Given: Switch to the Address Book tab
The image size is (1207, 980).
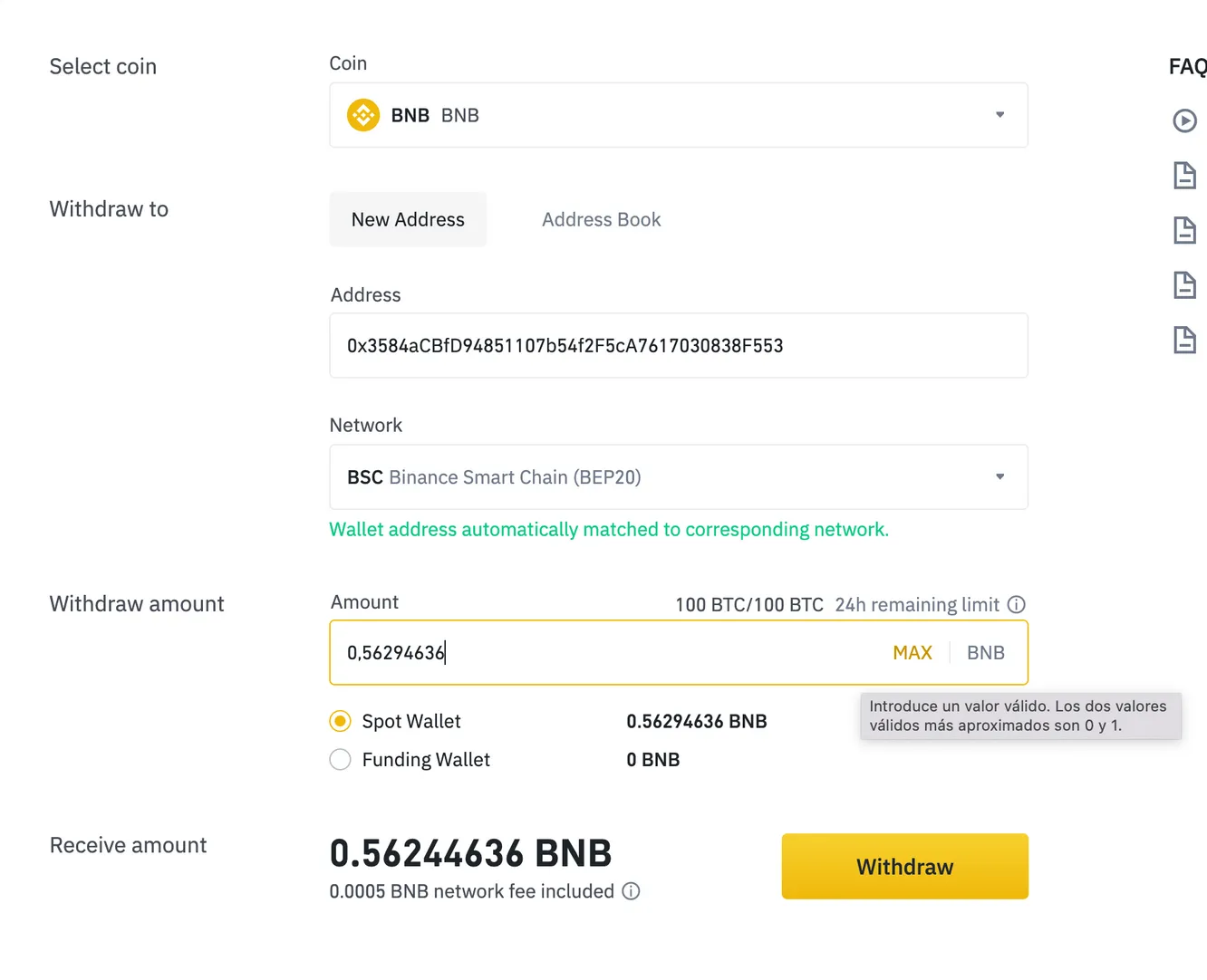Looking at the screenshot, I should pos(601,219).
